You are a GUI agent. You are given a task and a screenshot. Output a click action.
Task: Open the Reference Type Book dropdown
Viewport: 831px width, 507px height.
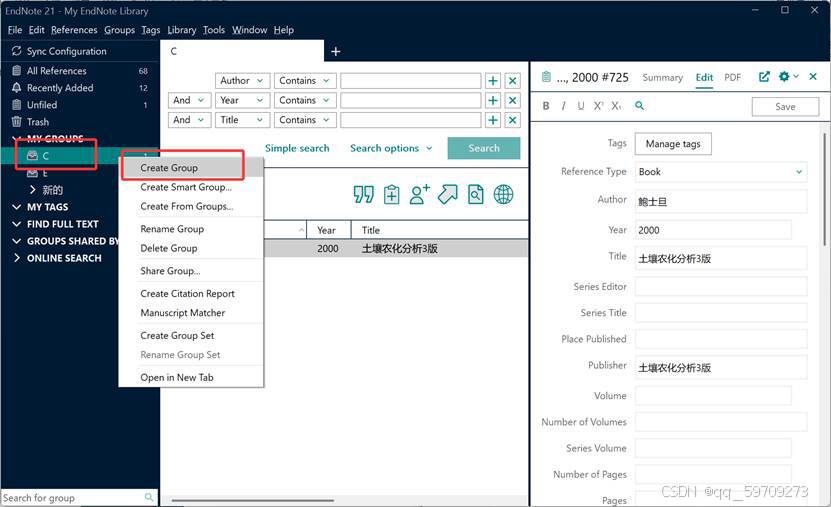[x=721, y=172]
